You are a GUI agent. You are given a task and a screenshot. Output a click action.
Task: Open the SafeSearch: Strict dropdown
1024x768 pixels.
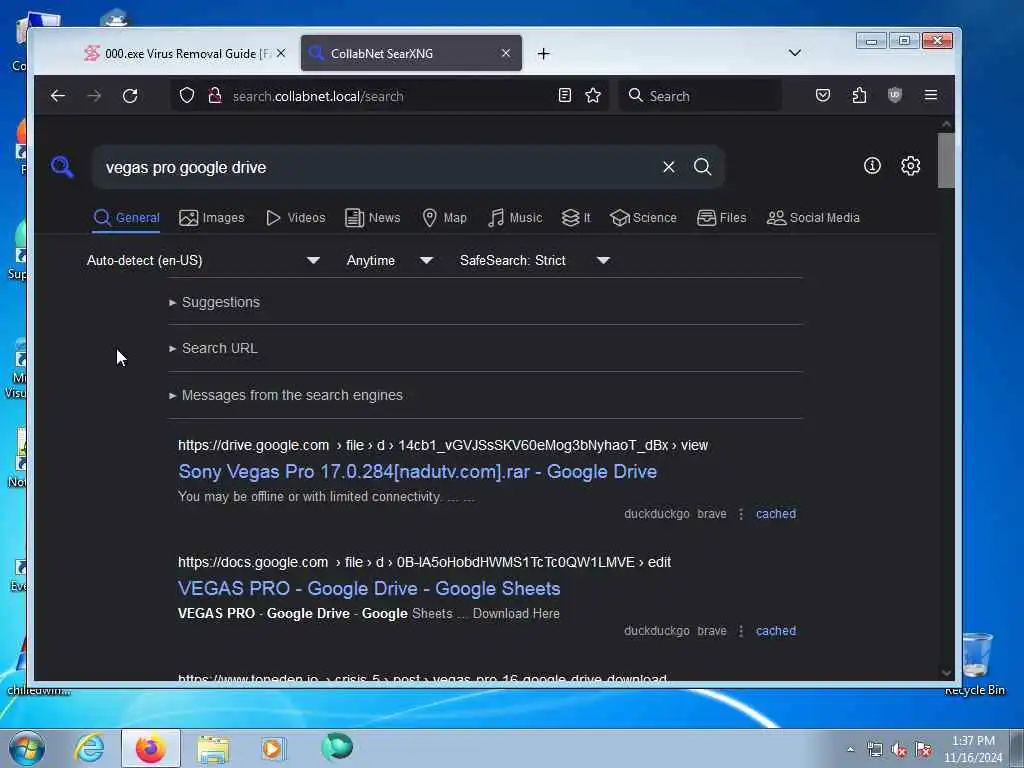pyautogui.click(x=535, y=260)
